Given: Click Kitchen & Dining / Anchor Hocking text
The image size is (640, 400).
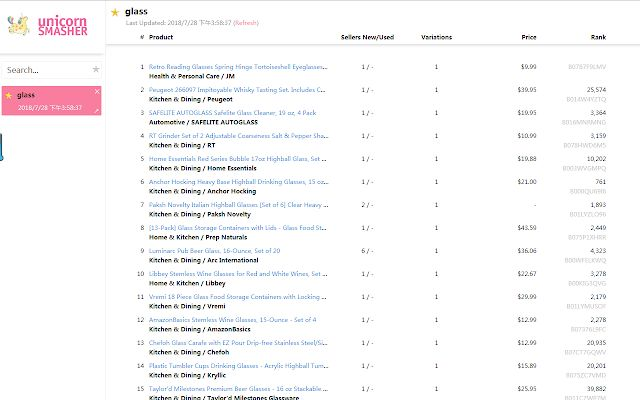Looking at the screenshot, I should pyautogui.click(x=202, y=191).
